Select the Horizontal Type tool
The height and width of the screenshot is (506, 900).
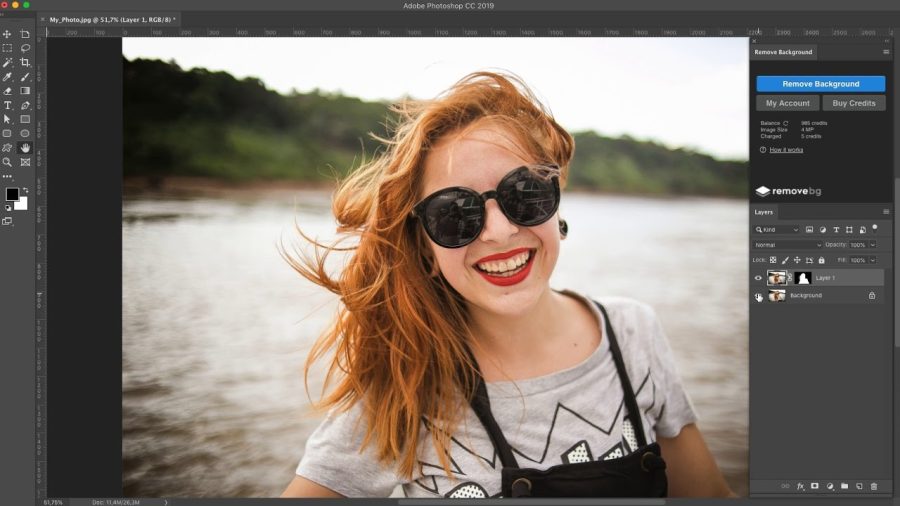(x=7, y=106)
